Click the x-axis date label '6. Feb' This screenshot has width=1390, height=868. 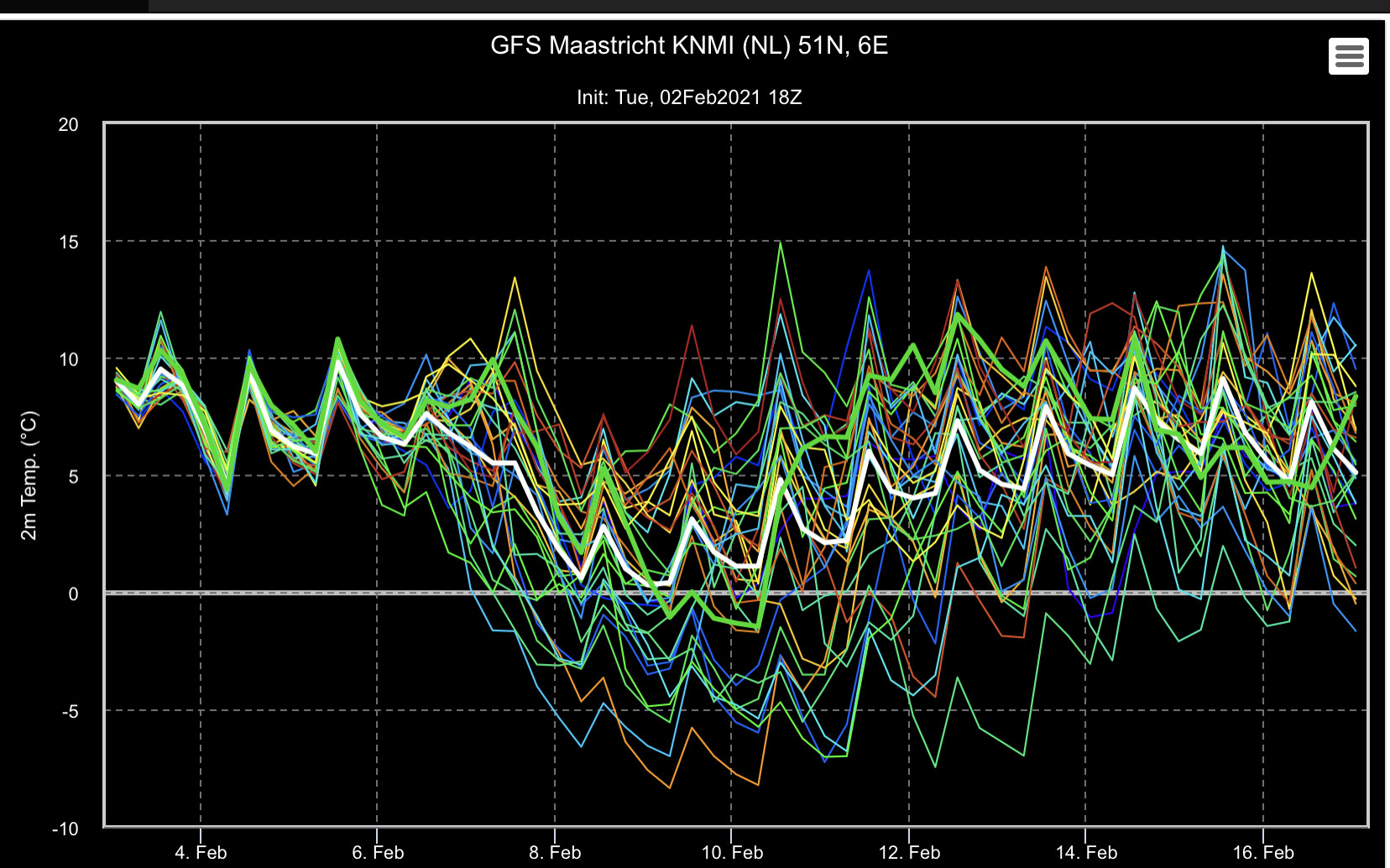tap(378, 853)
